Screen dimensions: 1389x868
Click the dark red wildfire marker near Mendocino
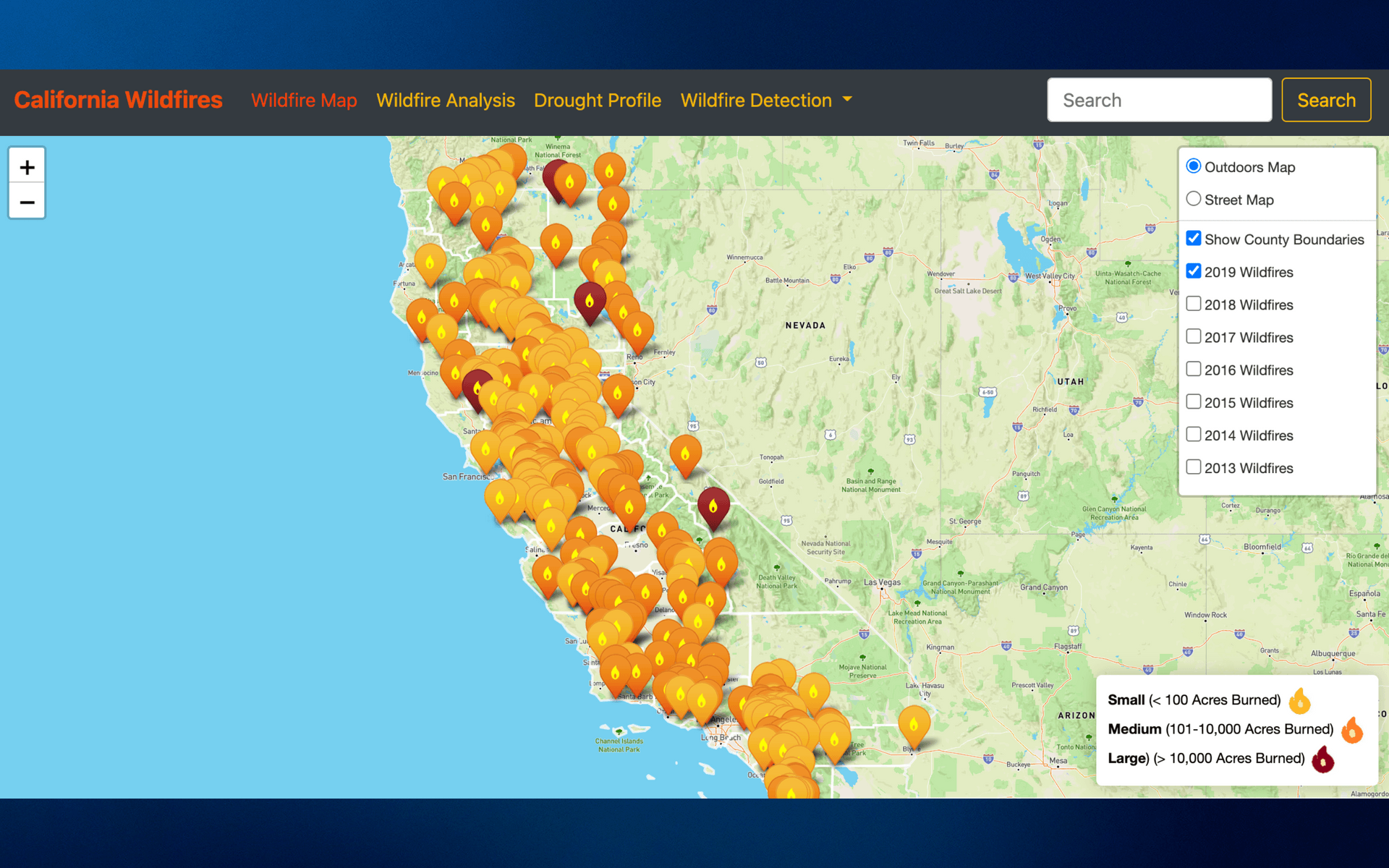click(x=477, y=391)
